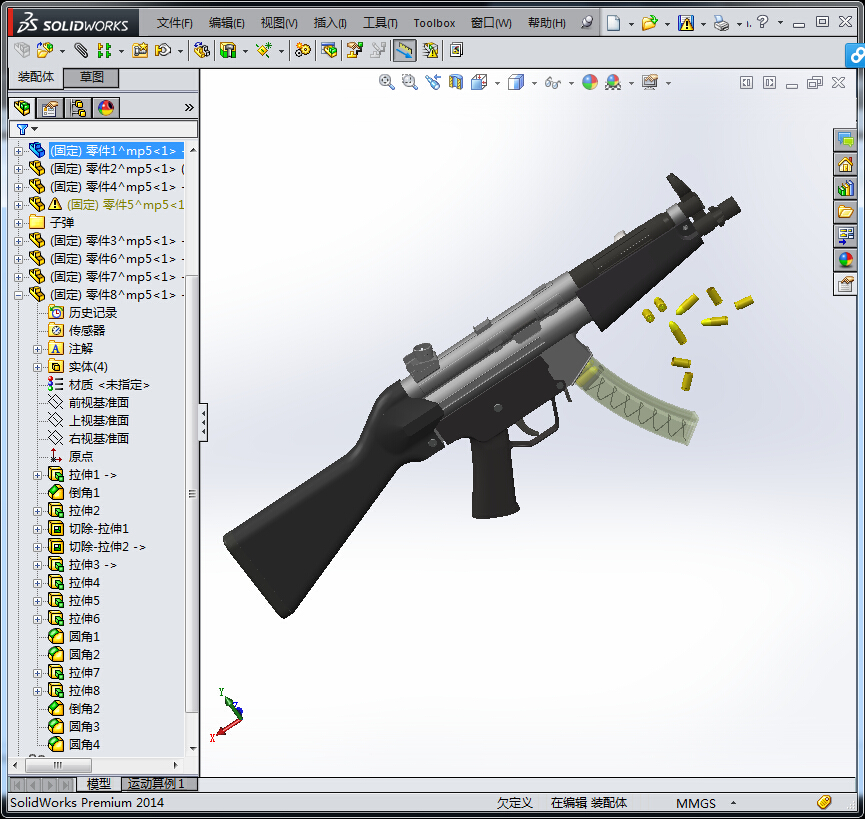Click Previous View icon
The height and width of the screenshot is (819, 865).
pos(432,83)
